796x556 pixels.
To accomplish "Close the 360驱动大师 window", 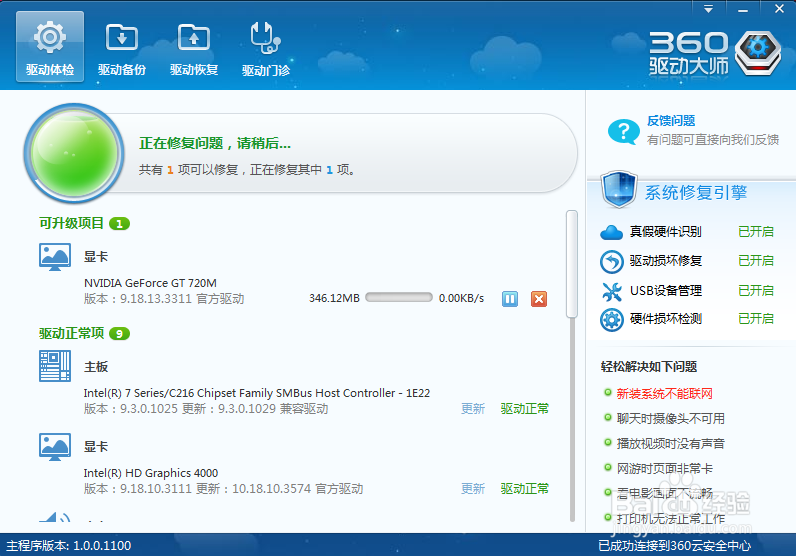I will point(779,9).
